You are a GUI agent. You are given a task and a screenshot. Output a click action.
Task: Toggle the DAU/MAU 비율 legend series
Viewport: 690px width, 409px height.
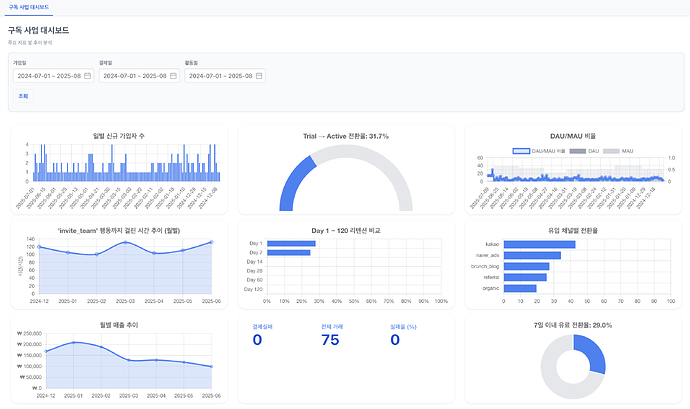539,151
